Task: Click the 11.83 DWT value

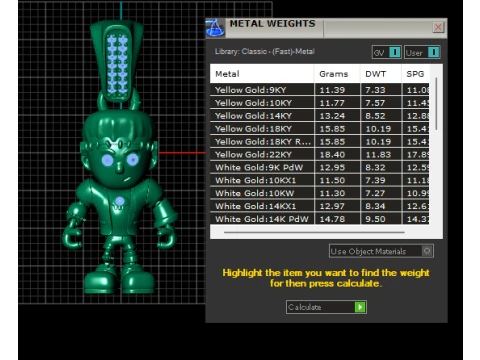Action: (x=378, y=155)
